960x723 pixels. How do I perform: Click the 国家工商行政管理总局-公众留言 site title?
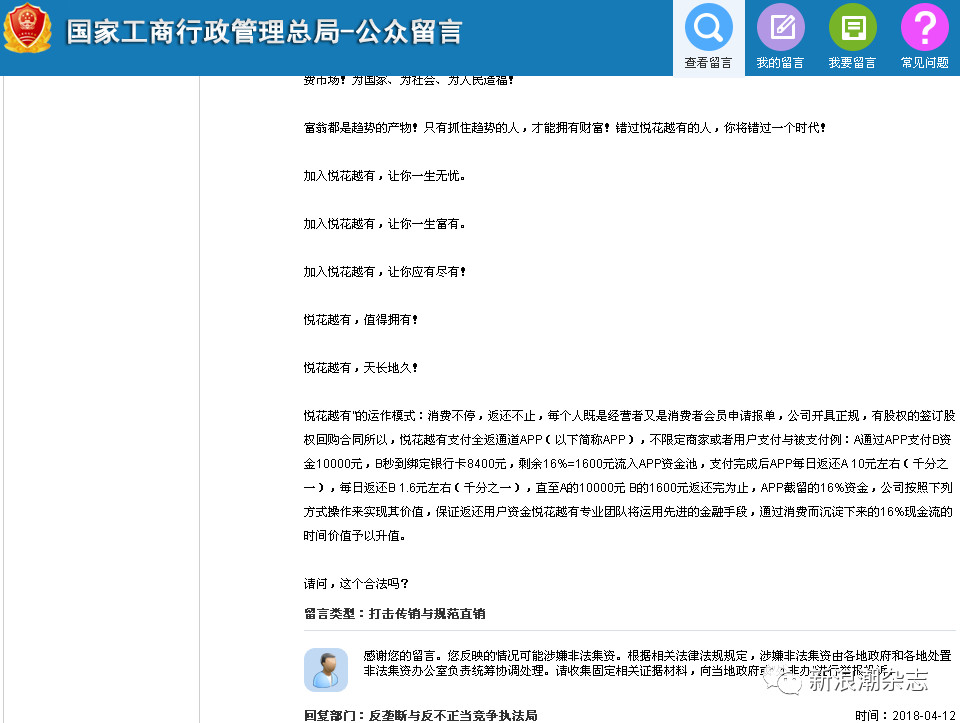(264, 32)
